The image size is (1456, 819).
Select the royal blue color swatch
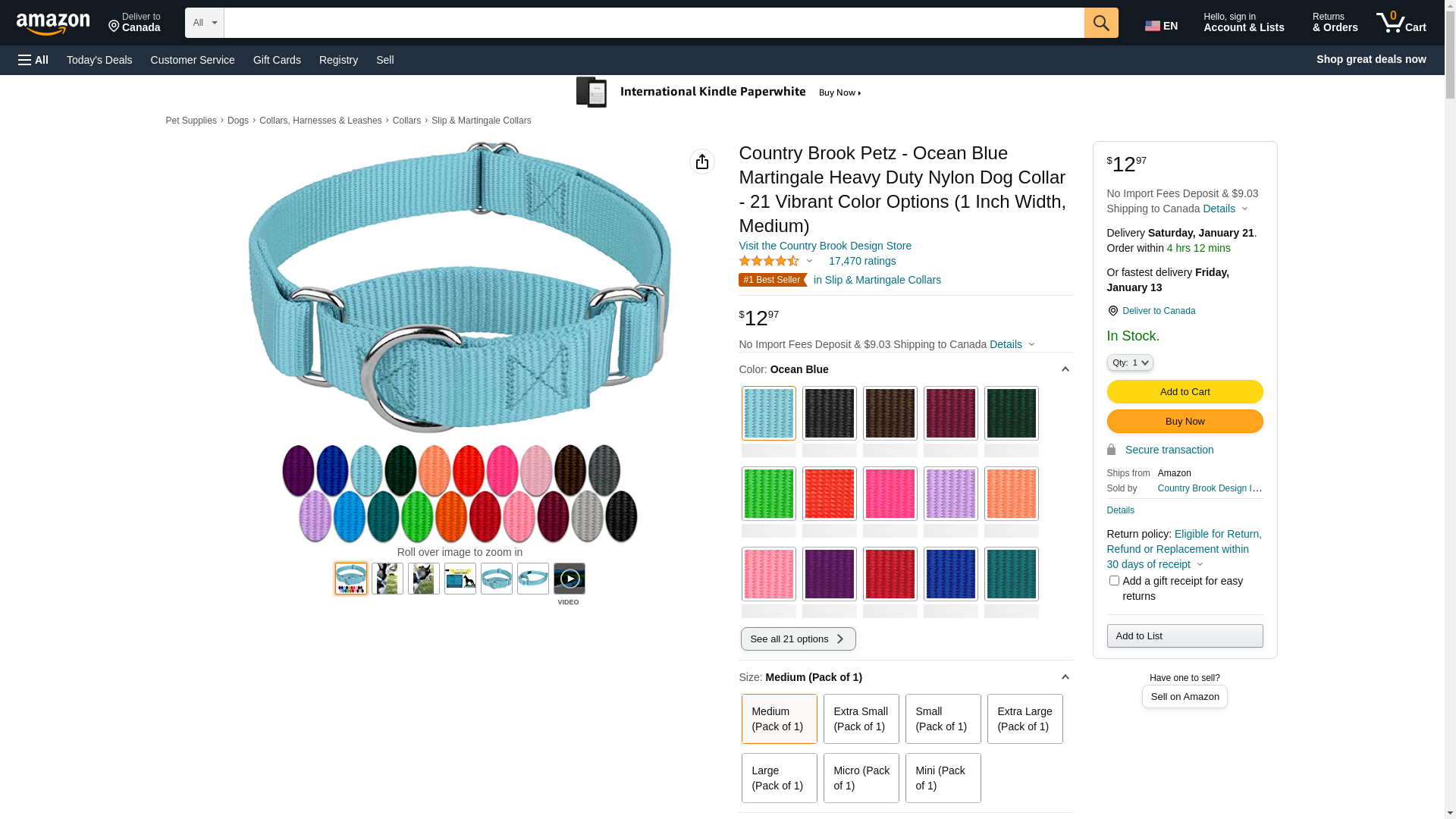coord(950,574)
